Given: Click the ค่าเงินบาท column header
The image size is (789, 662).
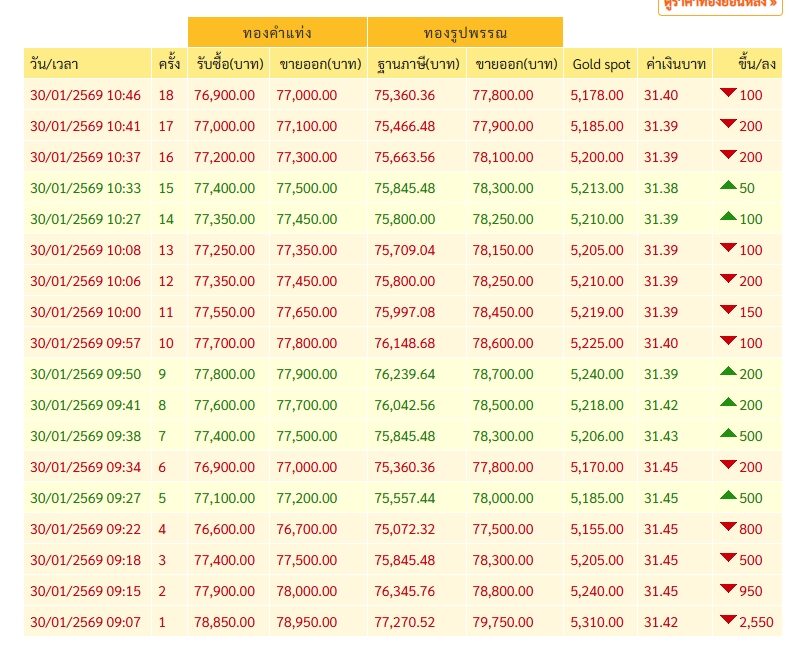Looking at the screenshot, I should (x=673, y=64).
